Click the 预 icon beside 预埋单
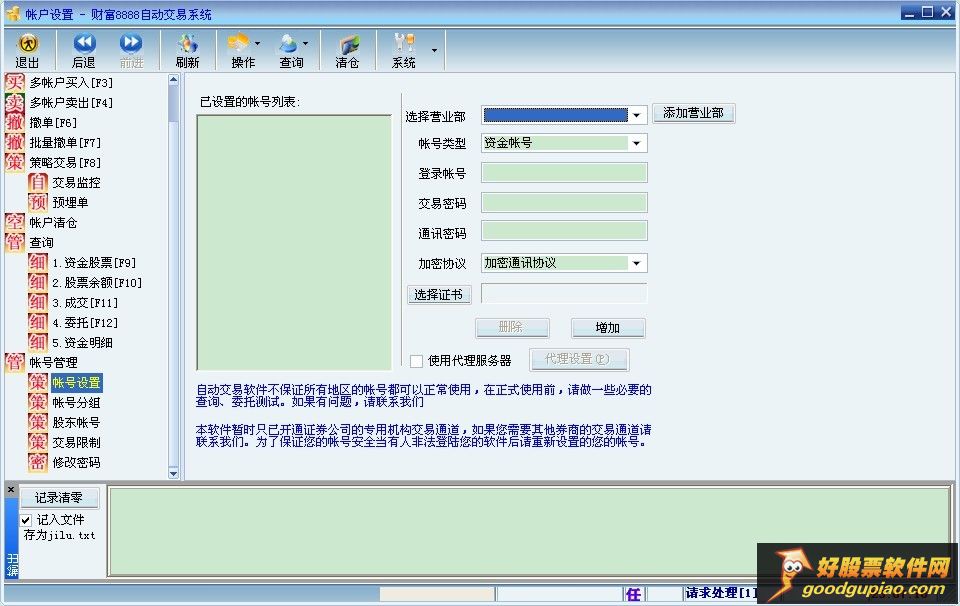 (38, 203)
